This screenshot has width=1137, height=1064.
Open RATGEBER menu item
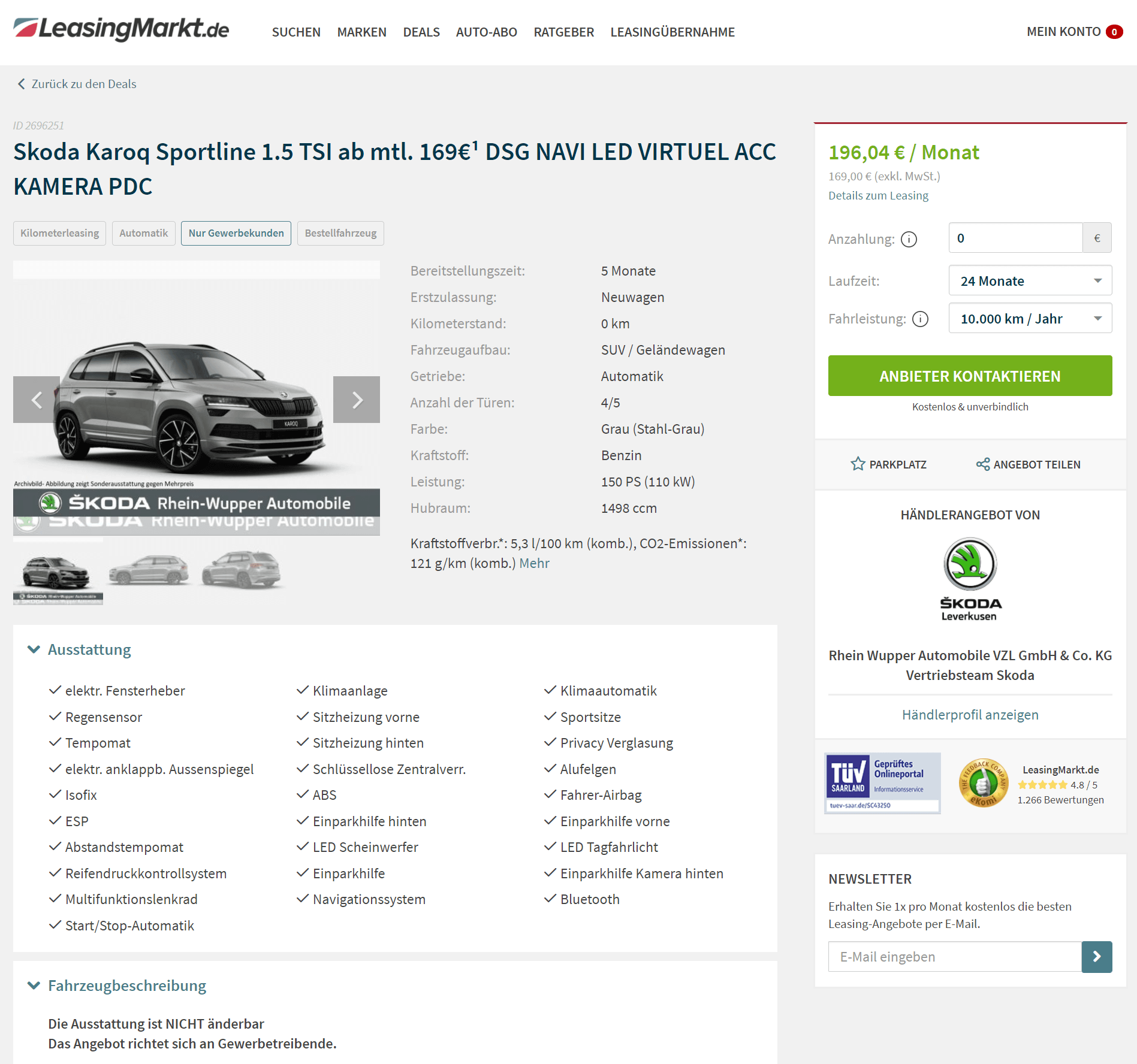(563, 32)
